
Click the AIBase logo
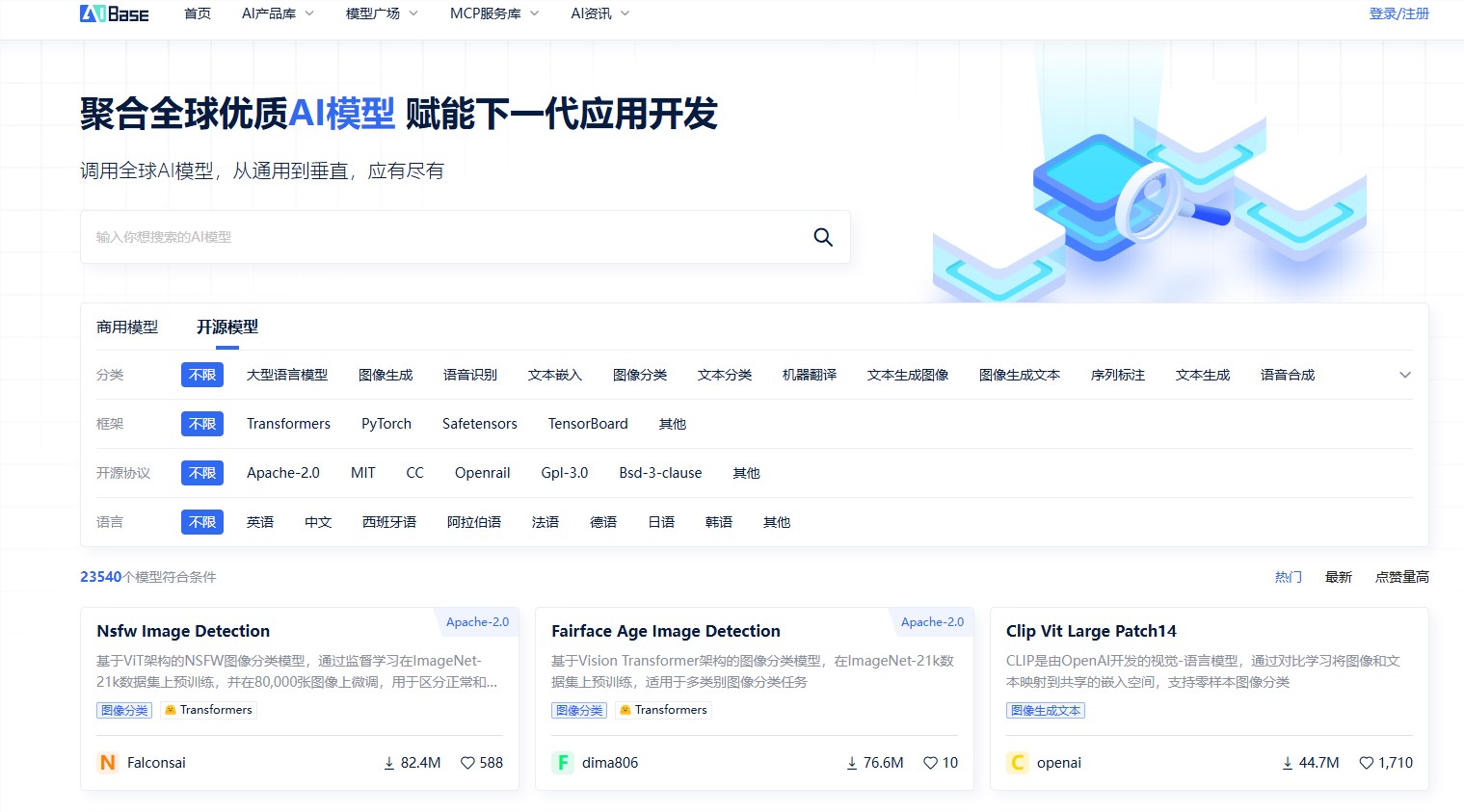(x=114, y=13)
